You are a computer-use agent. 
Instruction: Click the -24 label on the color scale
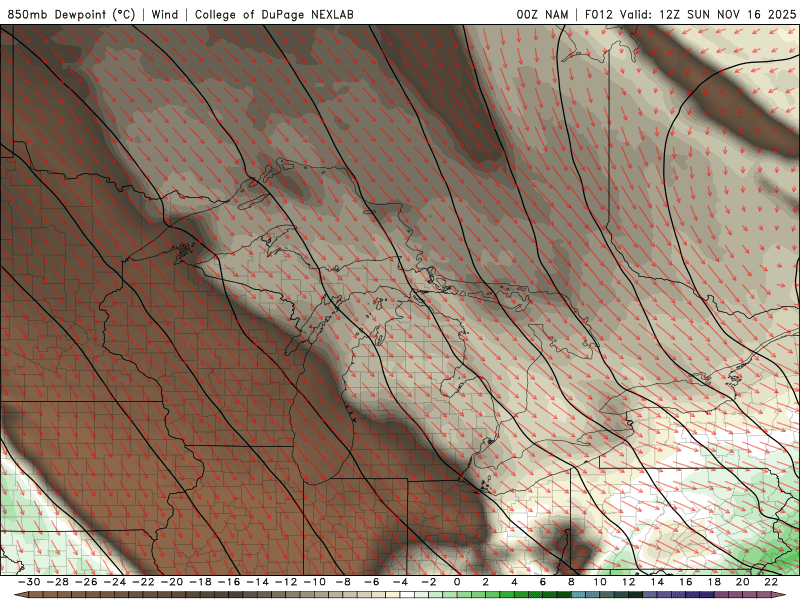click(x=115, y=582)
